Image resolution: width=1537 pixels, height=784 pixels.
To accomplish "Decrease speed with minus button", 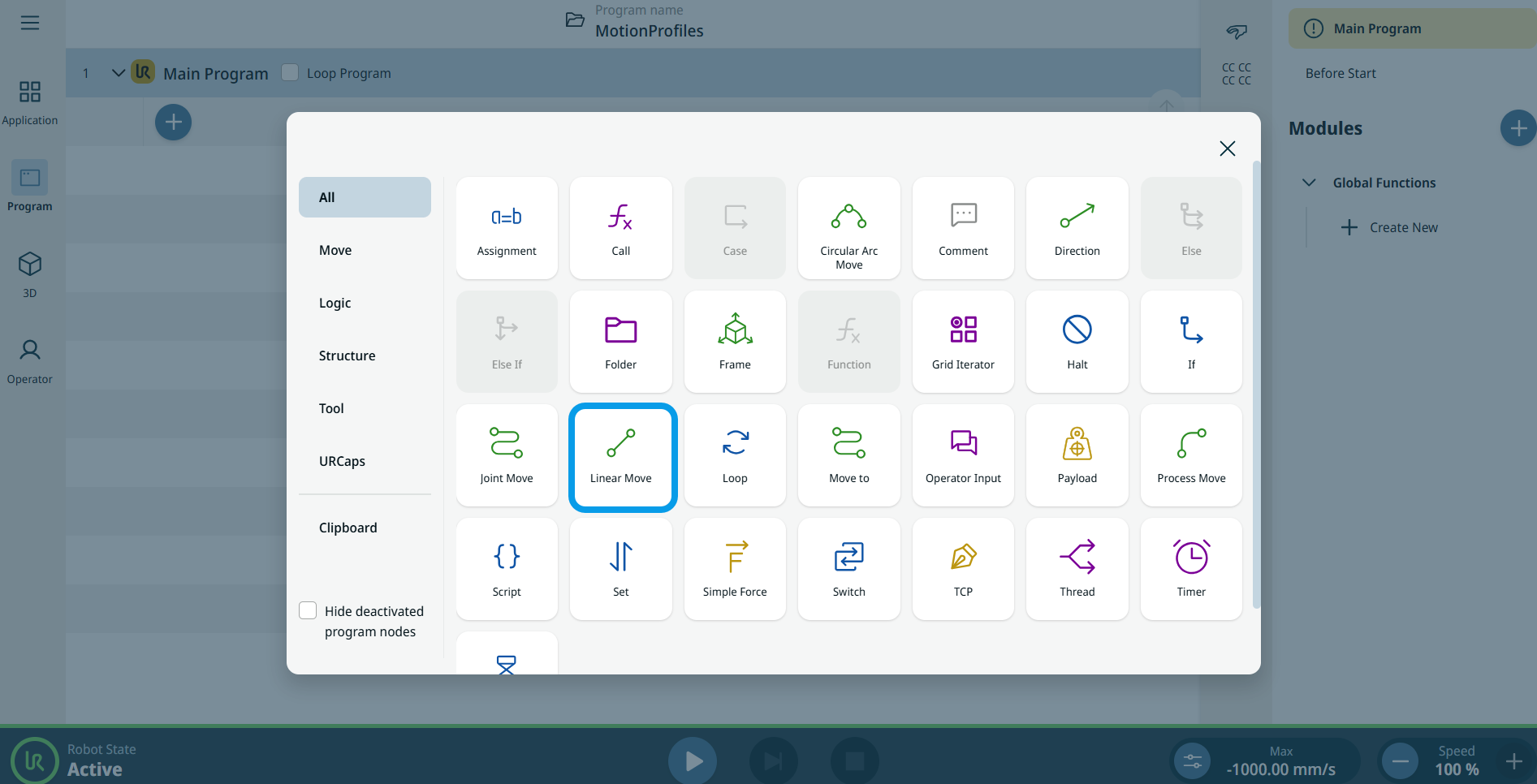I will [1401, 761].
